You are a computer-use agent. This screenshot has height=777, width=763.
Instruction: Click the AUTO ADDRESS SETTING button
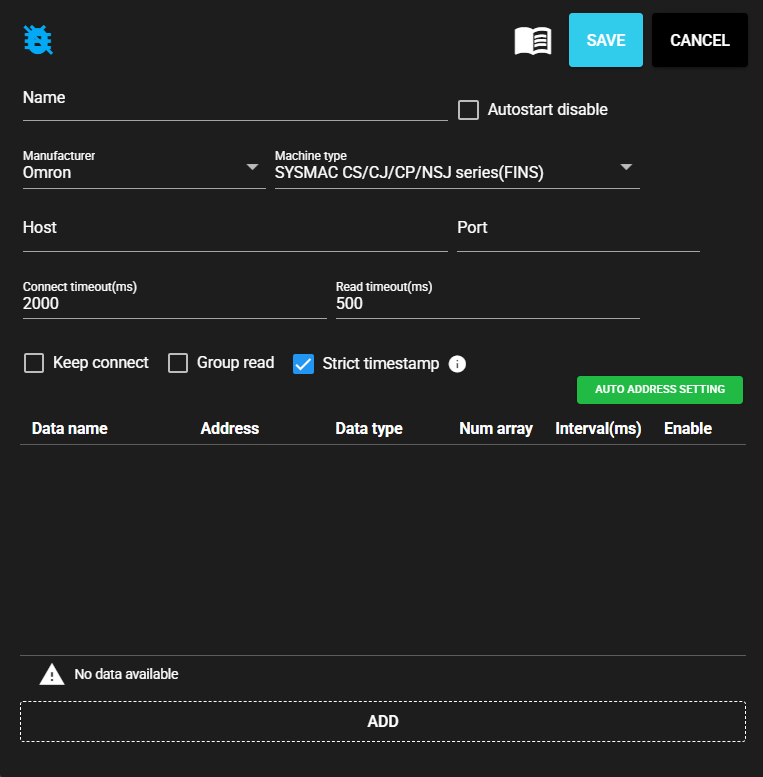tap(659, 390)
